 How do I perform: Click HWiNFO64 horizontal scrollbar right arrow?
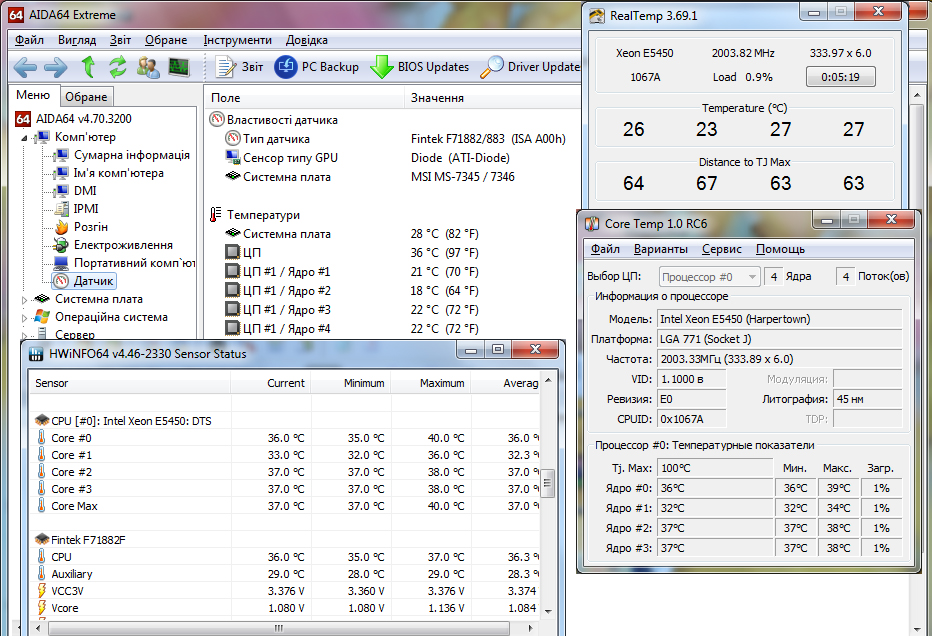(531, 628)
